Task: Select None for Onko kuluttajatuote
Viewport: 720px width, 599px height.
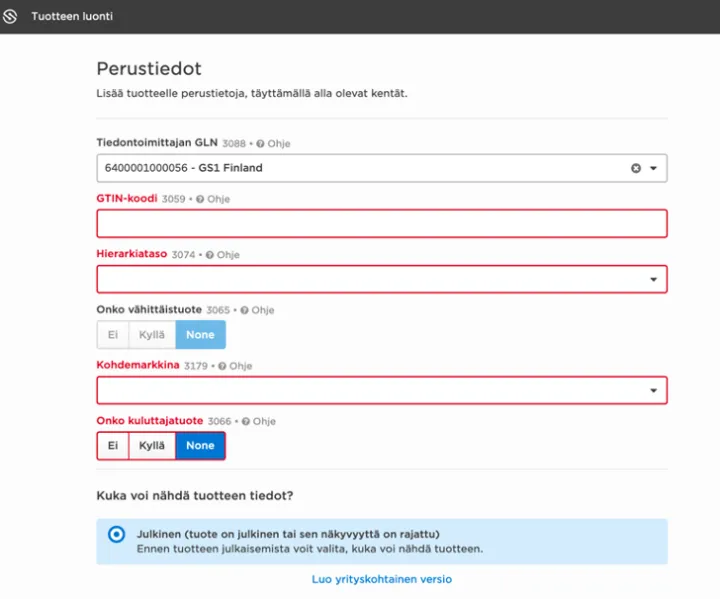Action: click(x=200, y=446)
